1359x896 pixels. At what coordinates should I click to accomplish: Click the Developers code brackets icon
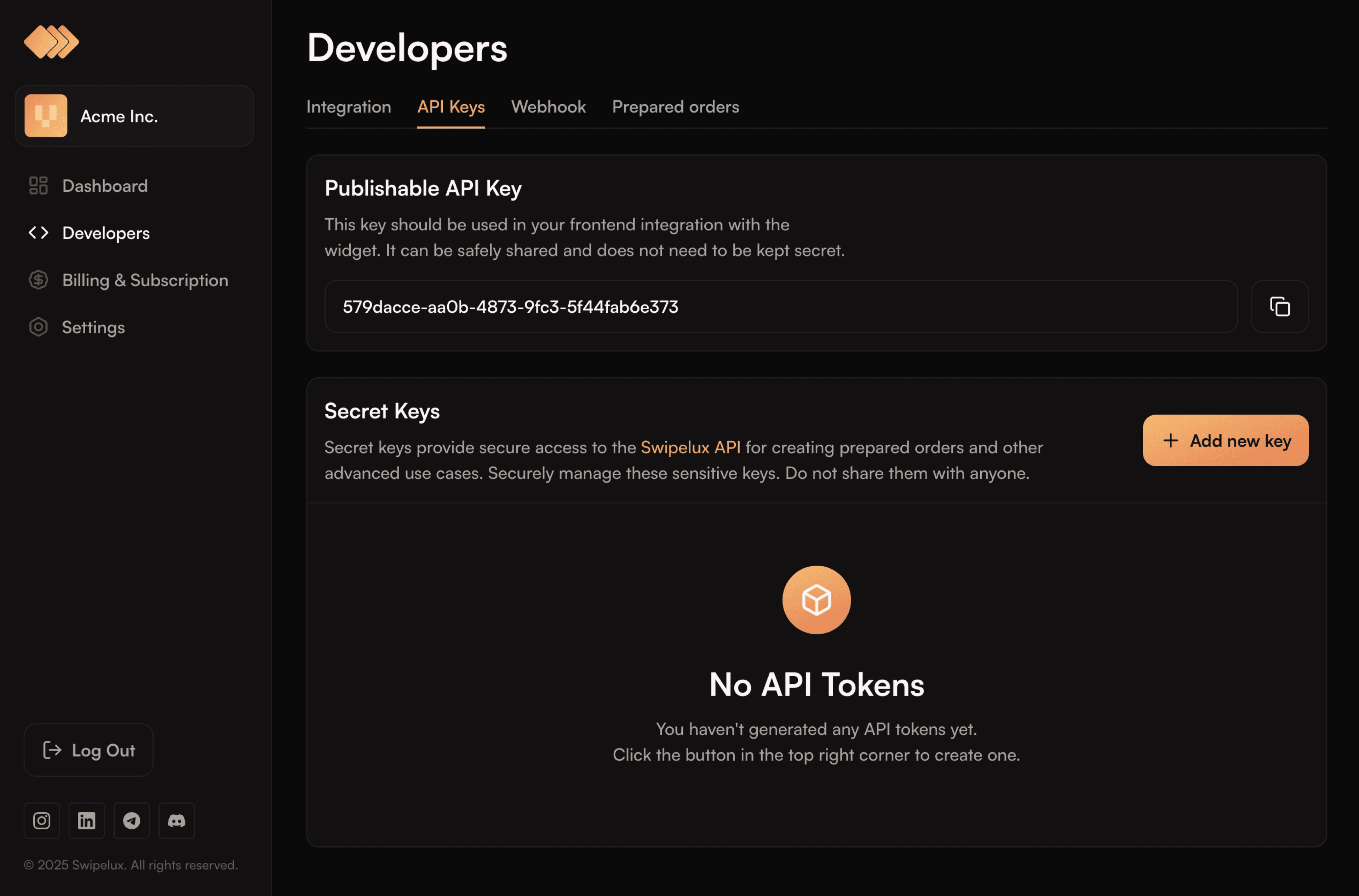pyautogui.click(x=38, y=232)
